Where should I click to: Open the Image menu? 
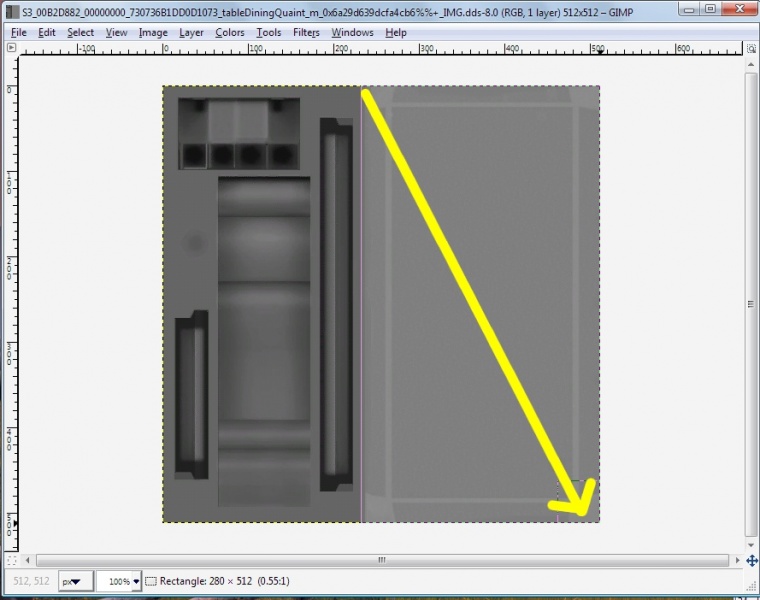(x=153, y=32)
